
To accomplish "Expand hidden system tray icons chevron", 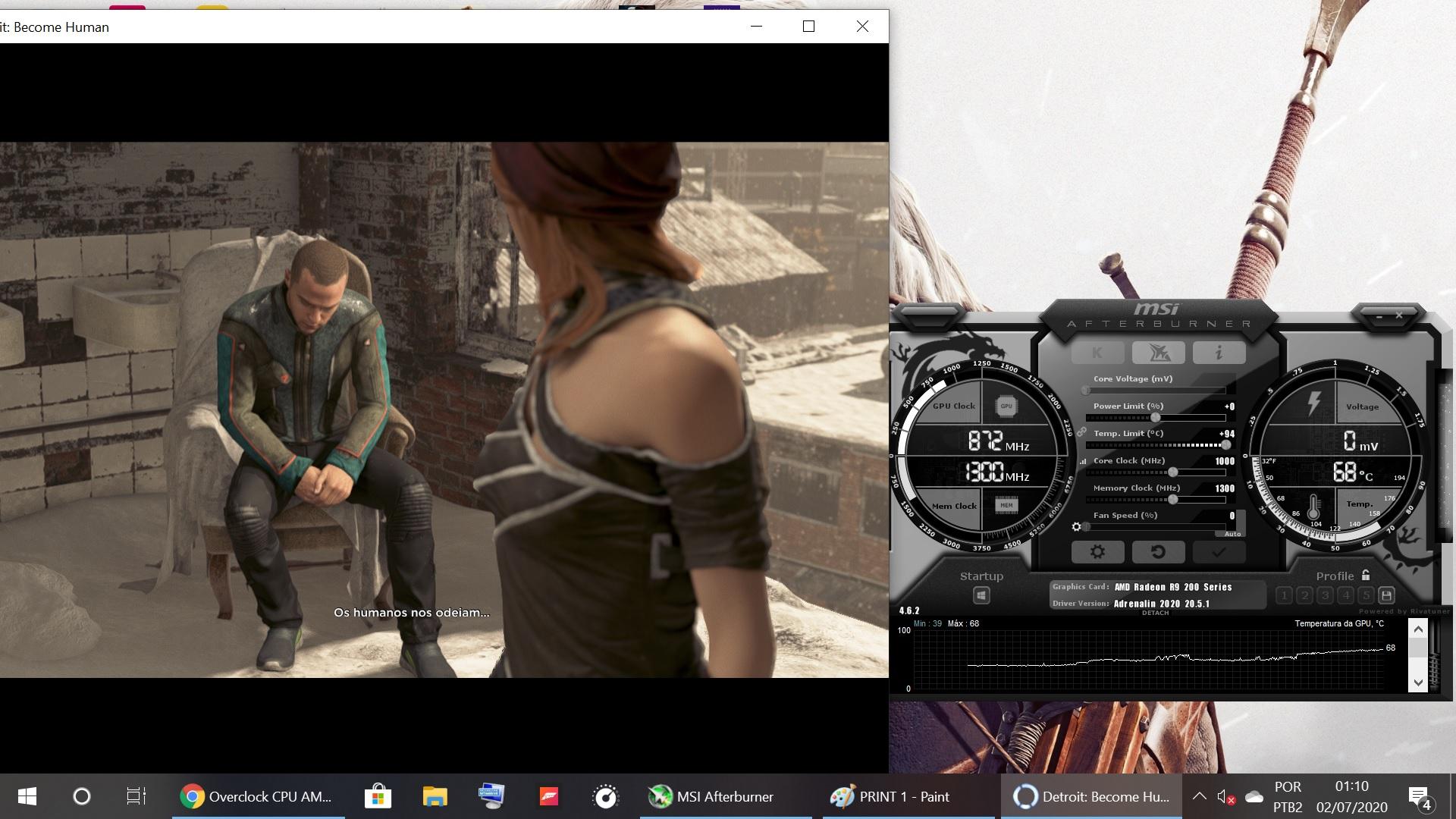I will 1199,796.
